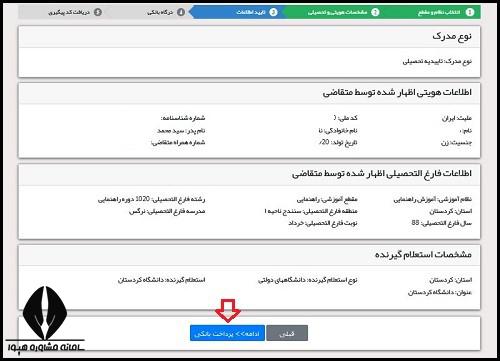Click 'مدرسه فارغ التحصیلی: نرگس' text
The width and height of the screenshot is (500, 361).
click(167, 211)
